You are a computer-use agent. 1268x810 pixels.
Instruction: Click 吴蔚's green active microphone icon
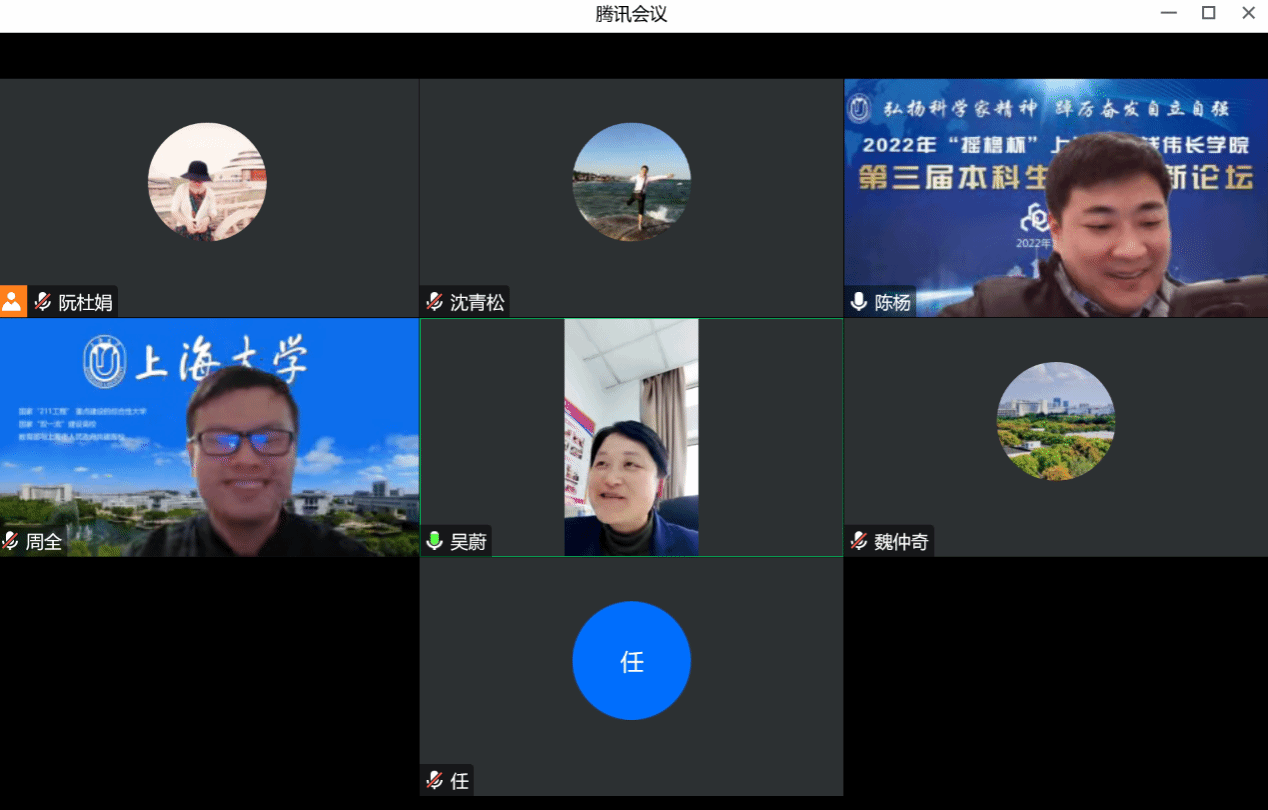pos(434,542)
